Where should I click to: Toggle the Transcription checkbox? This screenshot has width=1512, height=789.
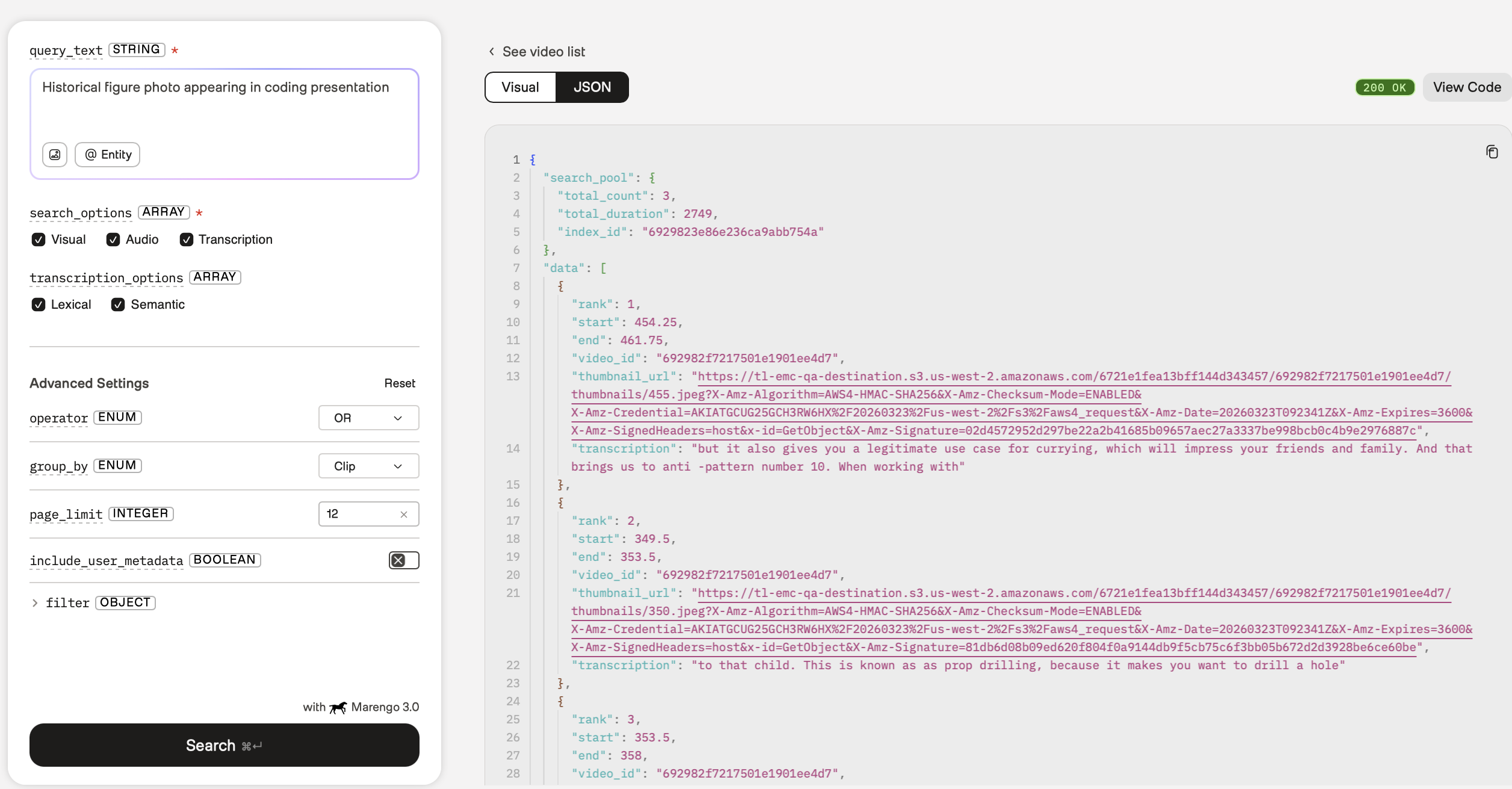(187, 240)
